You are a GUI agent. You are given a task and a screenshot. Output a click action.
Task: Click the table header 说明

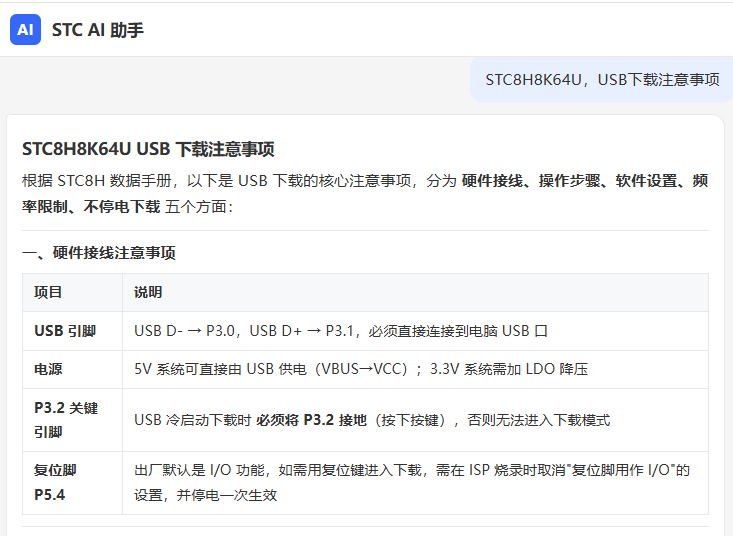tap(148, 292)
